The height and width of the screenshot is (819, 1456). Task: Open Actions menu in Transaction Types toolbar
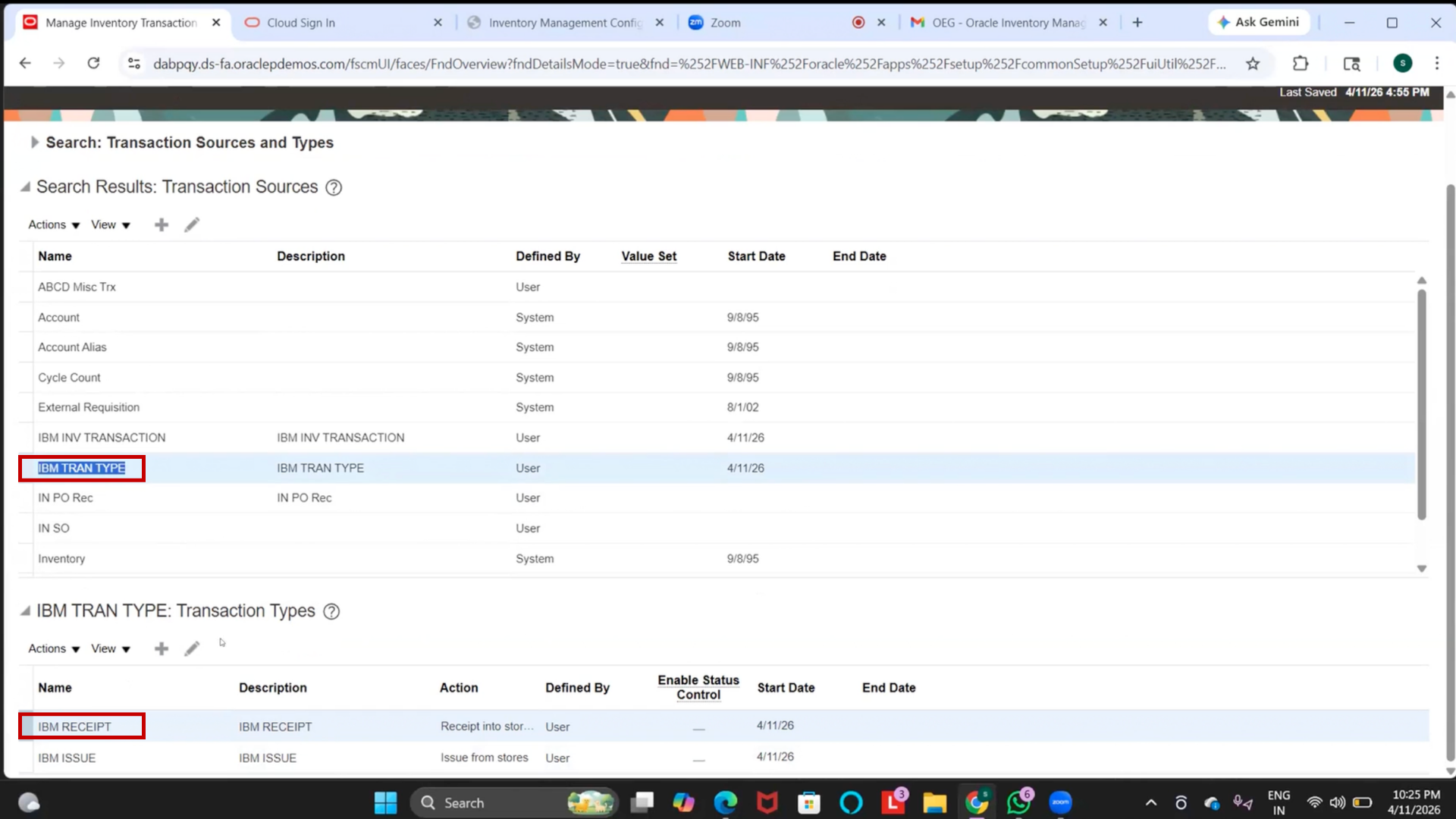coord(54,648)
